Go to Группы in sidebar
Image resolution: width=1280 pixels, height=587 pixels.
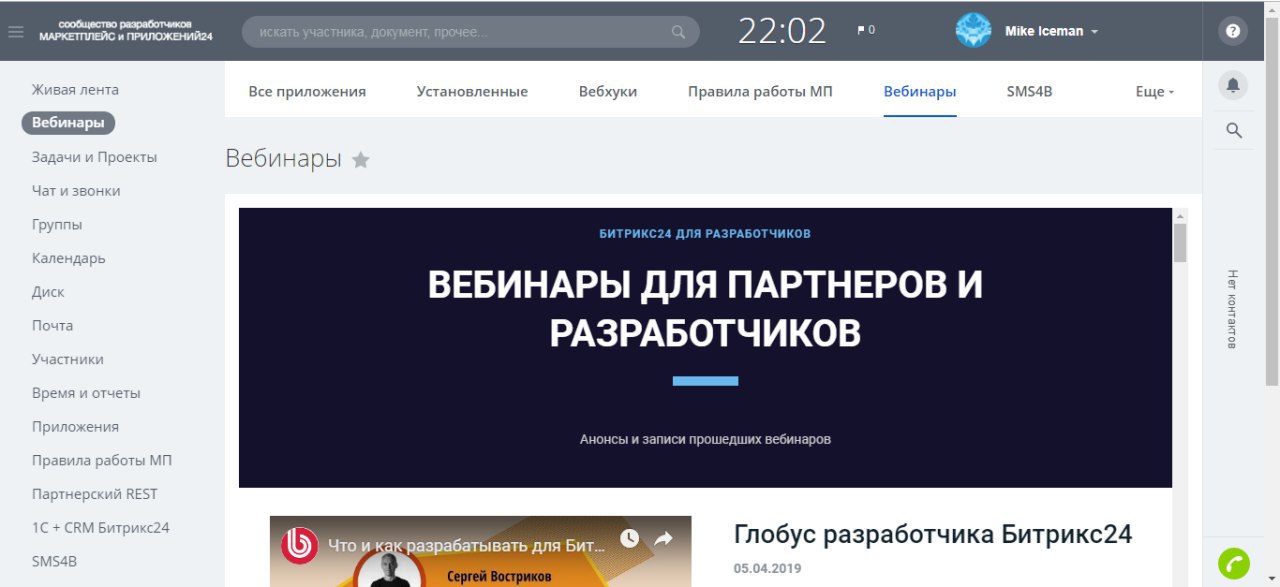[57, 224]
